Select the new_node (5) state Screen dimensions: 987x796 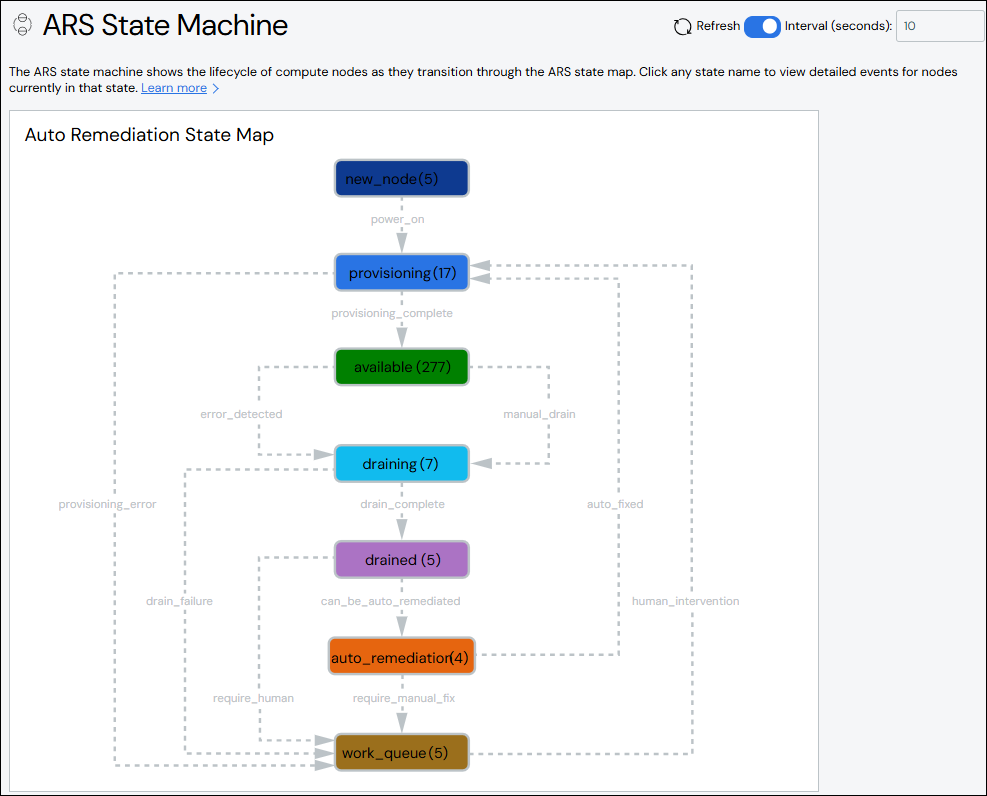[402, 179]
